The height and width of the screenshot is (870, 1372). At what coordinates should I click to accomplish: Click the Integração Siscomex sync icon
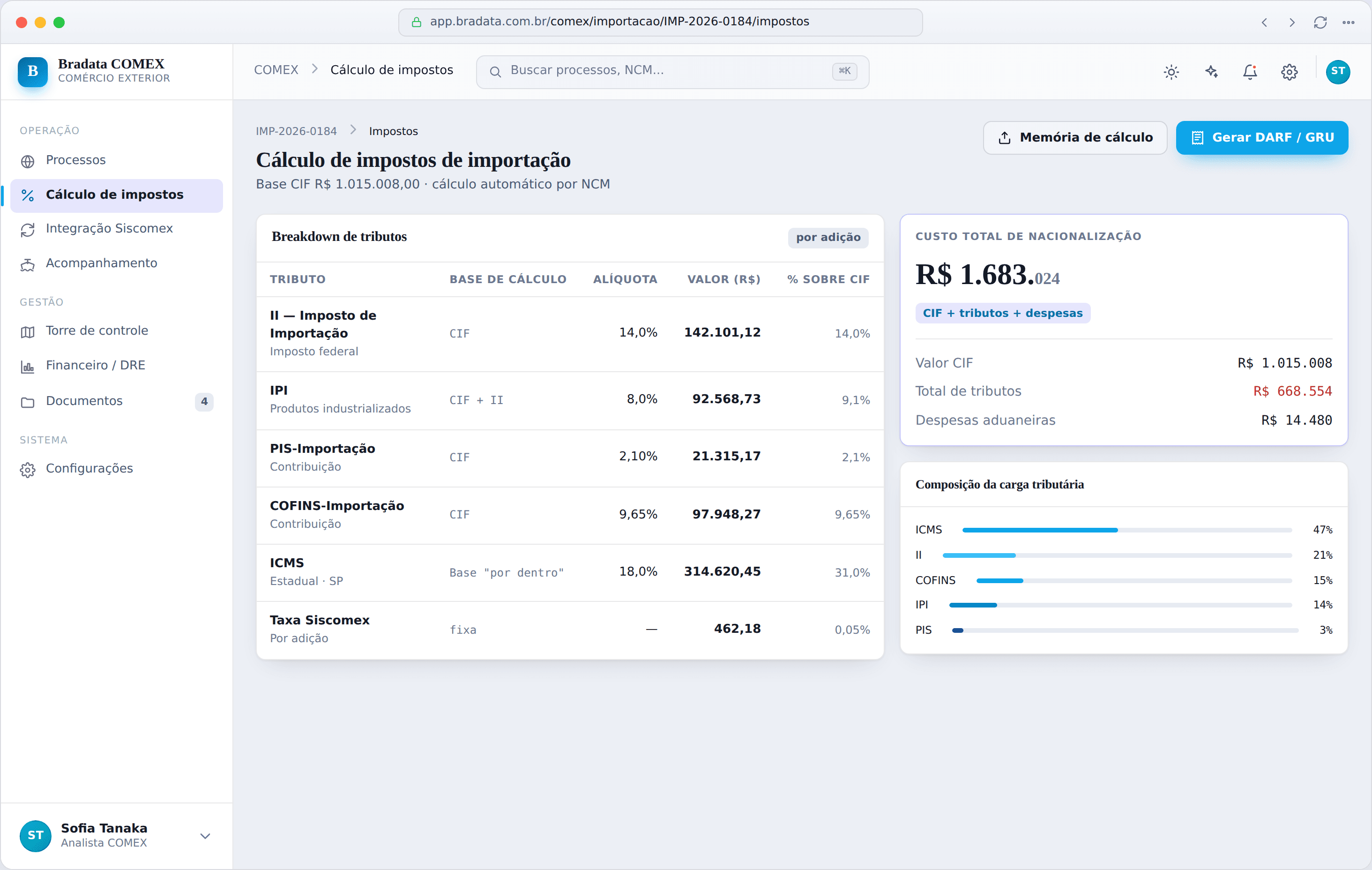pyautogui.click(x=27, y=230)
